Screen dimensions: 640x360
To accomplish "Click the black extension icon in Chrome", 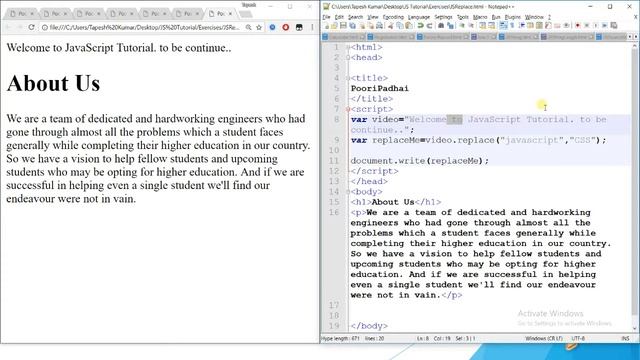I will [x=299, y=27].
